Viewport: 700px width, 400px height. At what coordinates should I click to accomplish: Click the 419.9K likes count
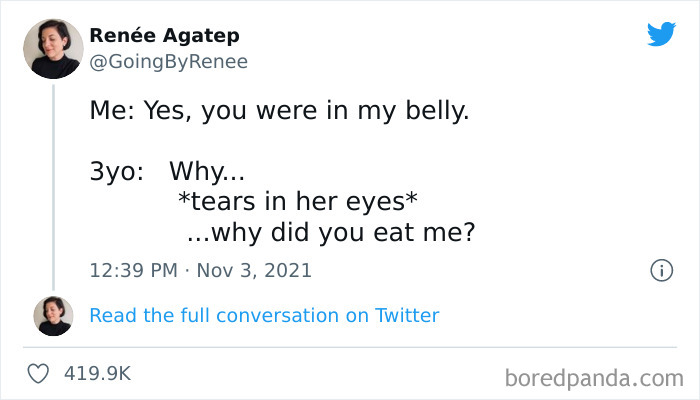click(97, 373)
